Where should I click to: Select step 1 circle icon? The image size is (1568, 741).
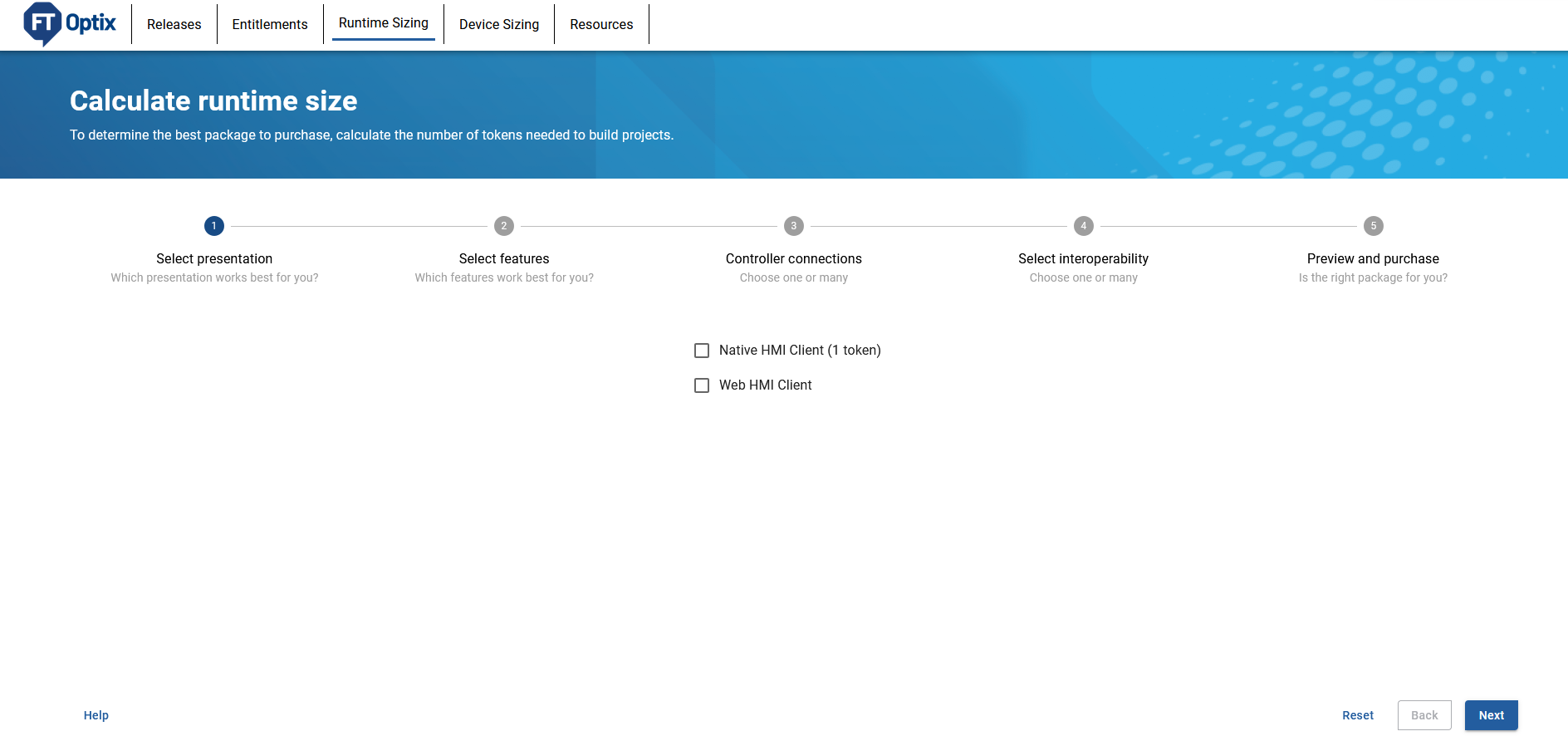214,226
